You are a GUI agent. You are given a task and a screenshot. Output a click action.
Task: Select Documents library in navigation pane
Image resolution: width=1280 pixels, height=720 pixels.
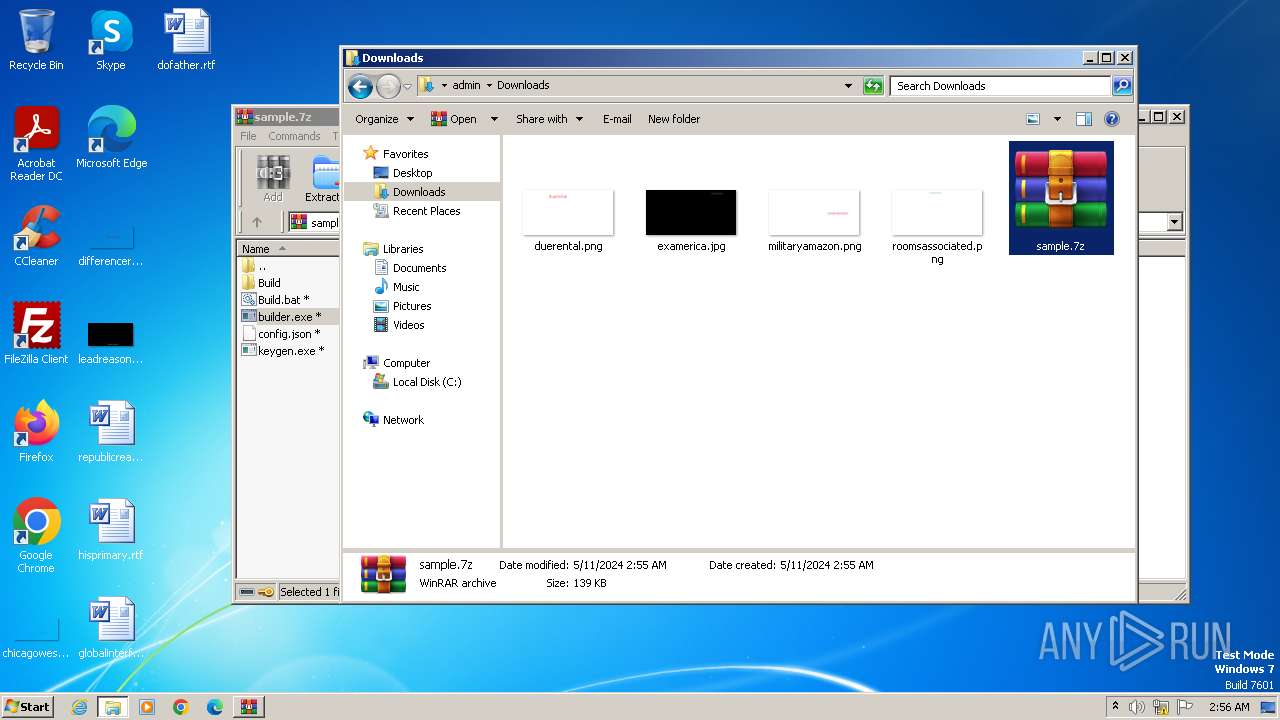click(419, 268)
